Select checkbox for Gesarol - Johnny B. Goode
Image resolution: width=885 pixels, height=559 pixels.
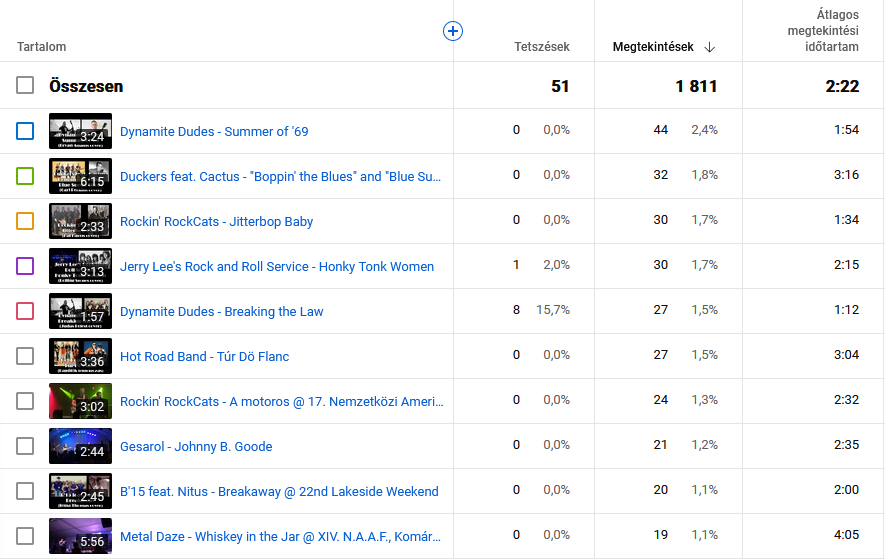pos(25,446)
